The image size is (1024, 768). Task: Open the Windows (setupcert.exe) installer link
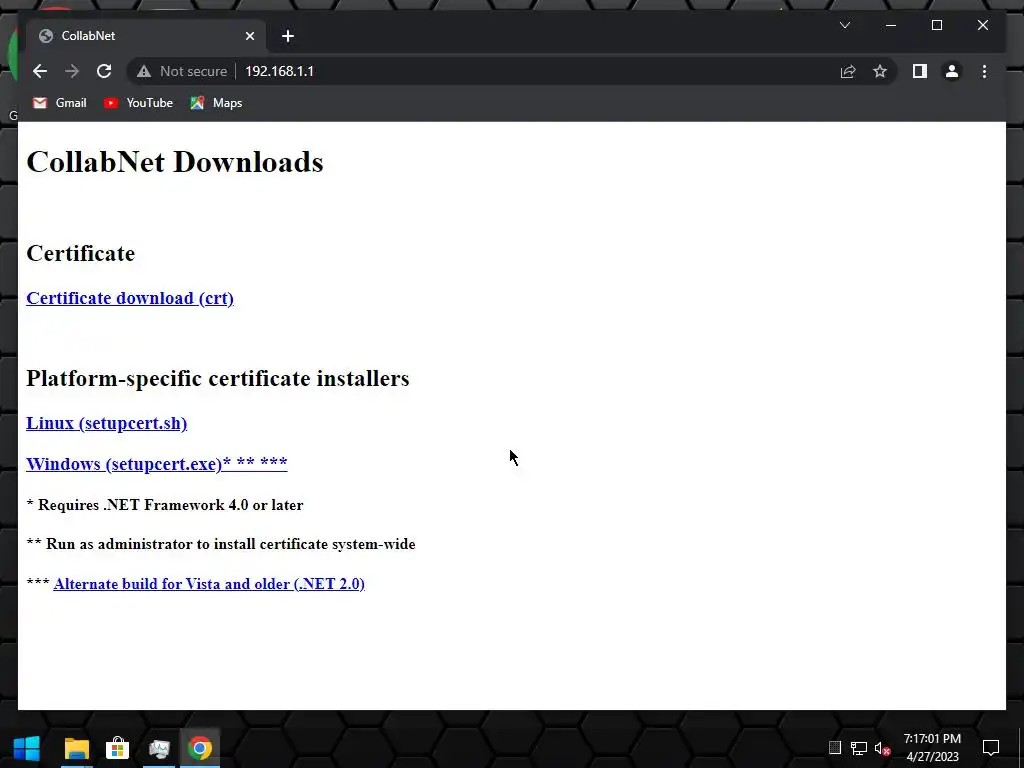pos(157,464)
